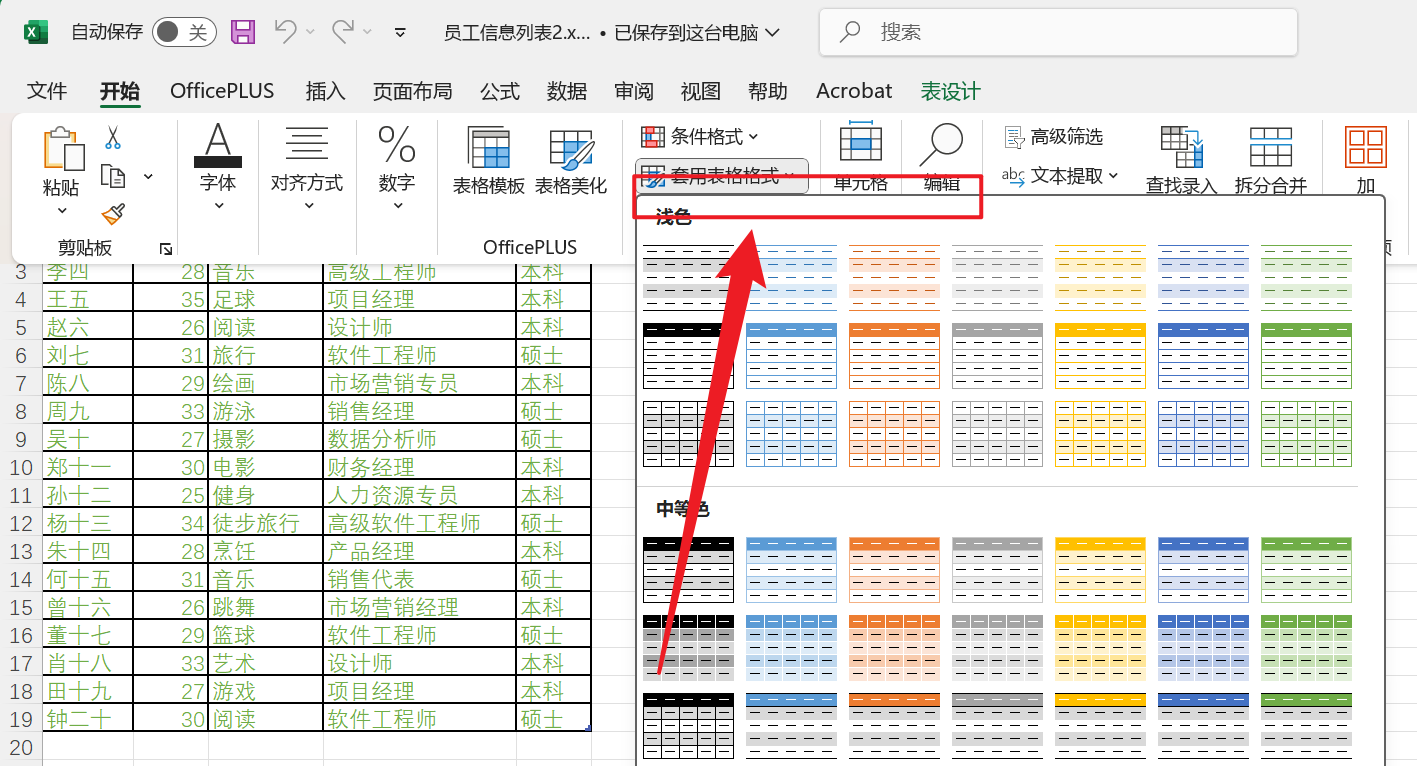Click the 表格美化 beautify icon

[x=571, y=161]
